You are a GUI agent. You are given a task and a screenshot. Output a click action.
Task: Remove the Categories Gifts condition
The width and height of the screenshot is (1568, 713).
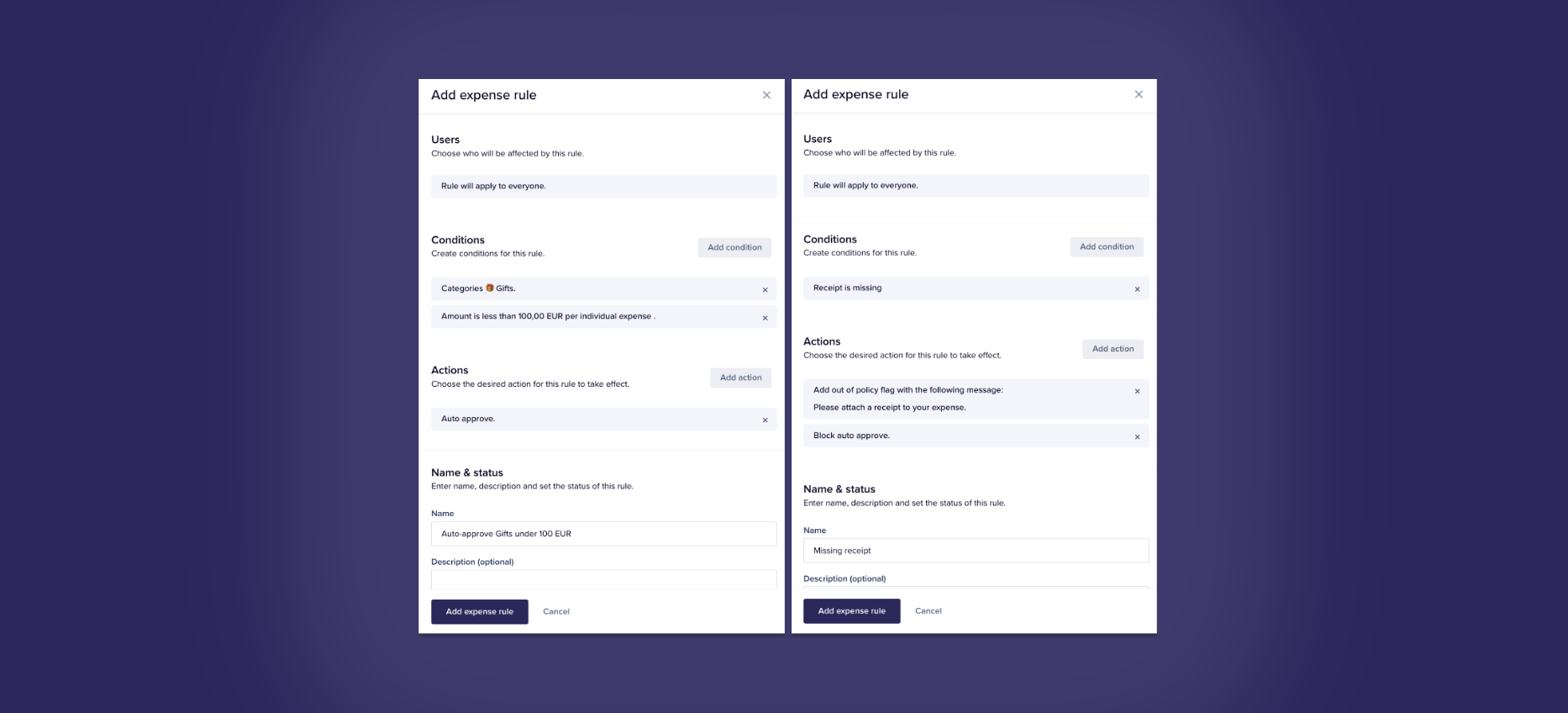click(x=765, y=290)
